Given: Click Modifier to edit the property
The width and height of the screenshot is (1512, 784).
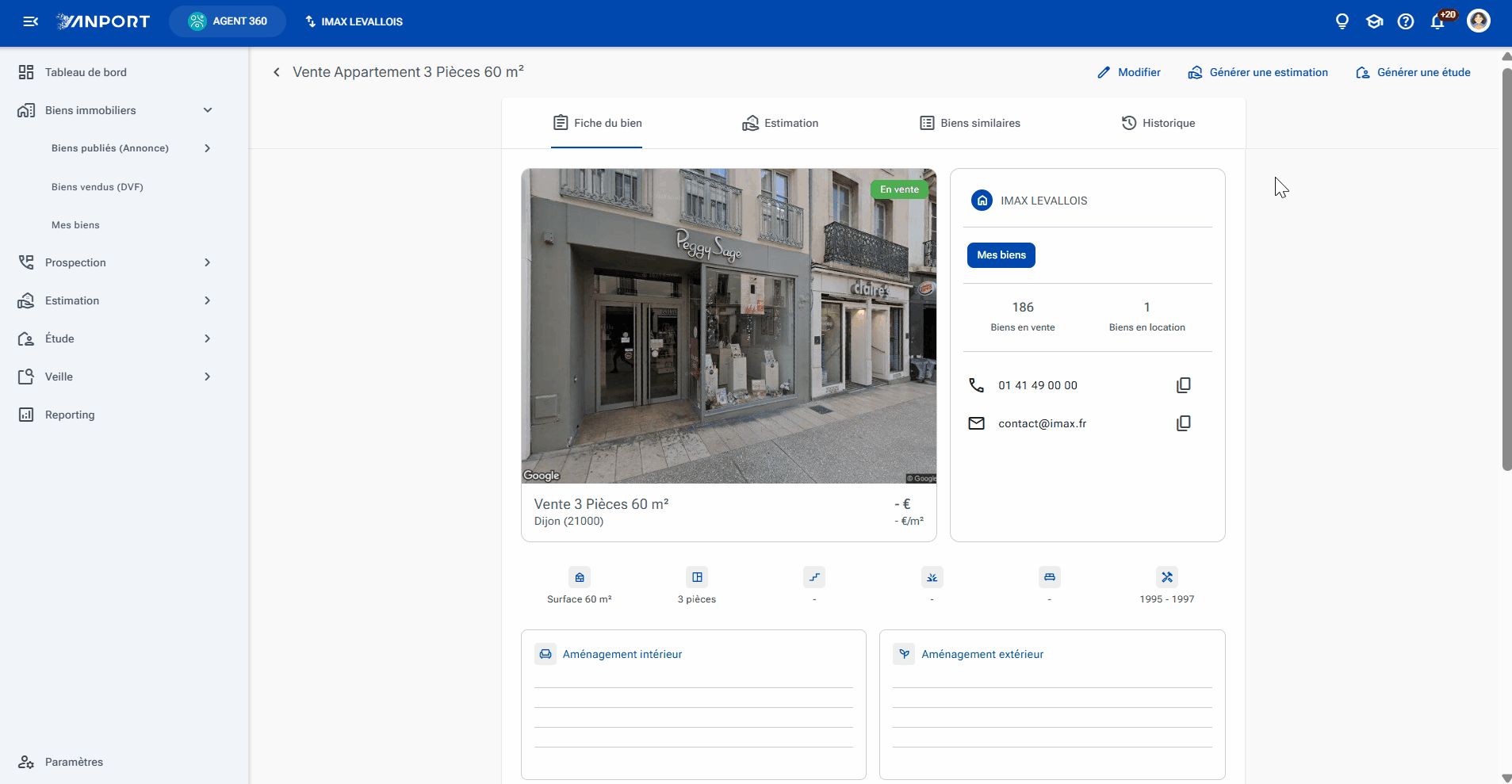Looking at the screenshot, I should point(1129,72).
